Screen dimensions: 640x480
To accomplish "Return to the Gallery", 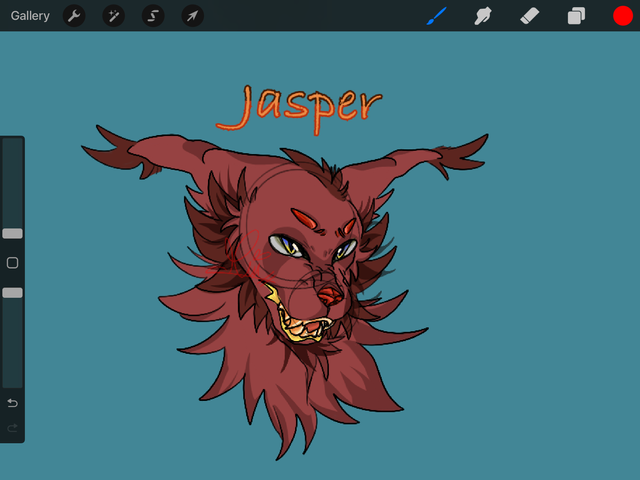I will [x=30, y=16].
